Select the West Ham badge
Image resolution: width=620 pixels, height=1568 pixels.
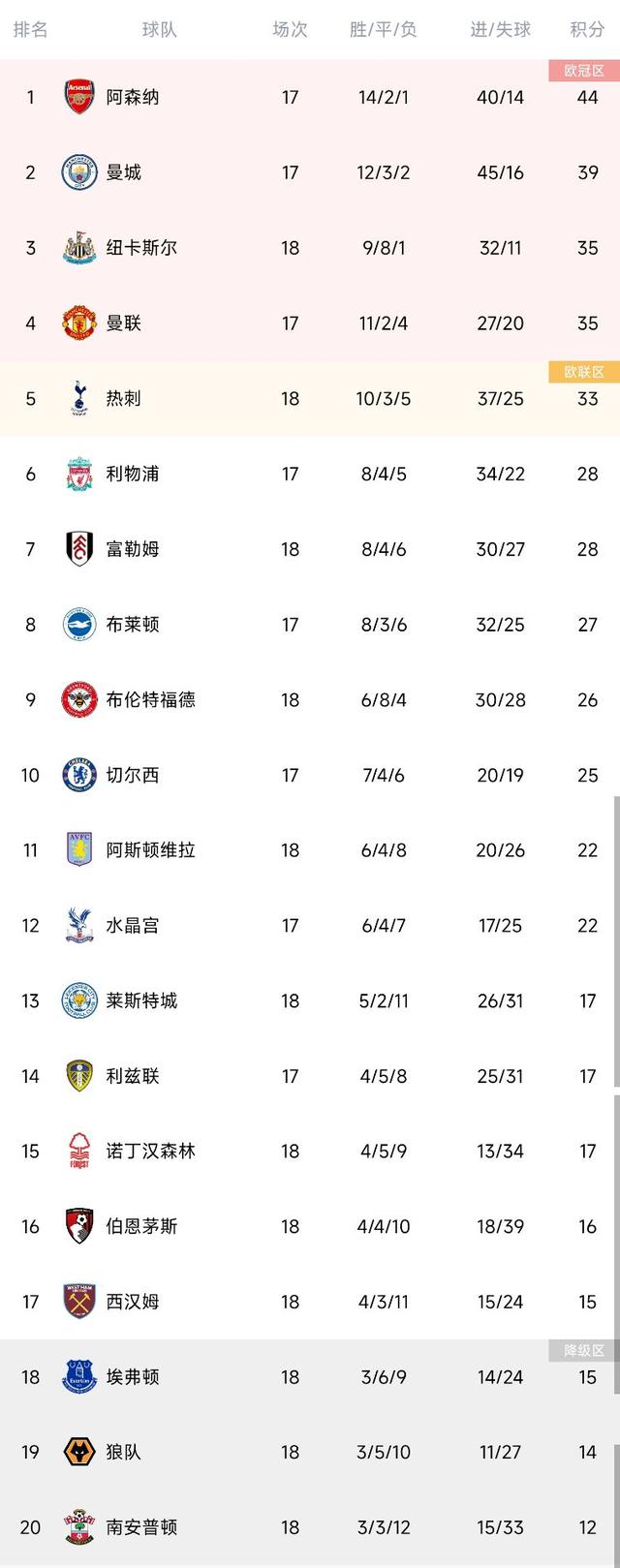78,1302
